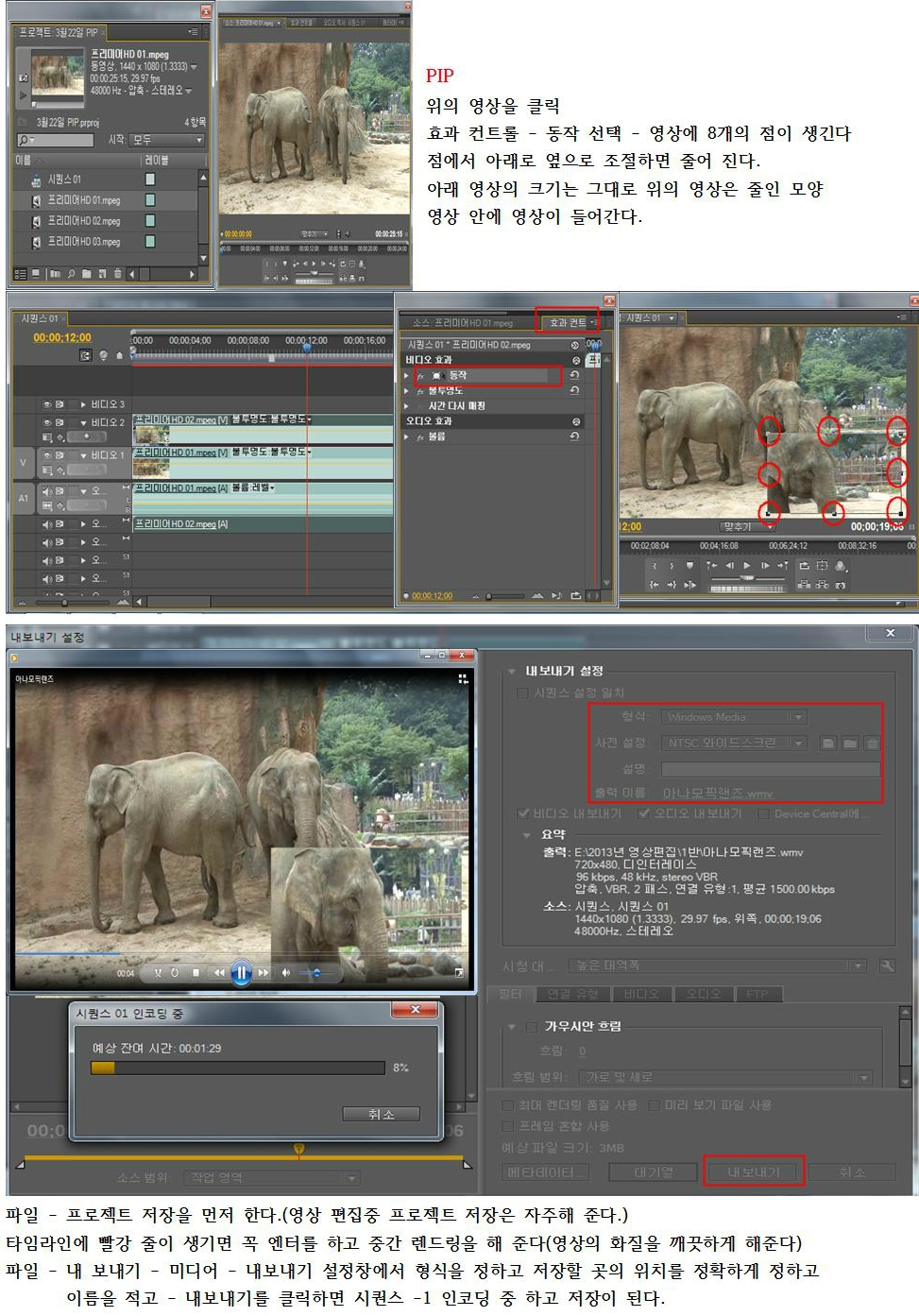Reset the 볼륨 effect with reset icon
The width and height of the screenshot is (919, 1316).
click(574, 436)
